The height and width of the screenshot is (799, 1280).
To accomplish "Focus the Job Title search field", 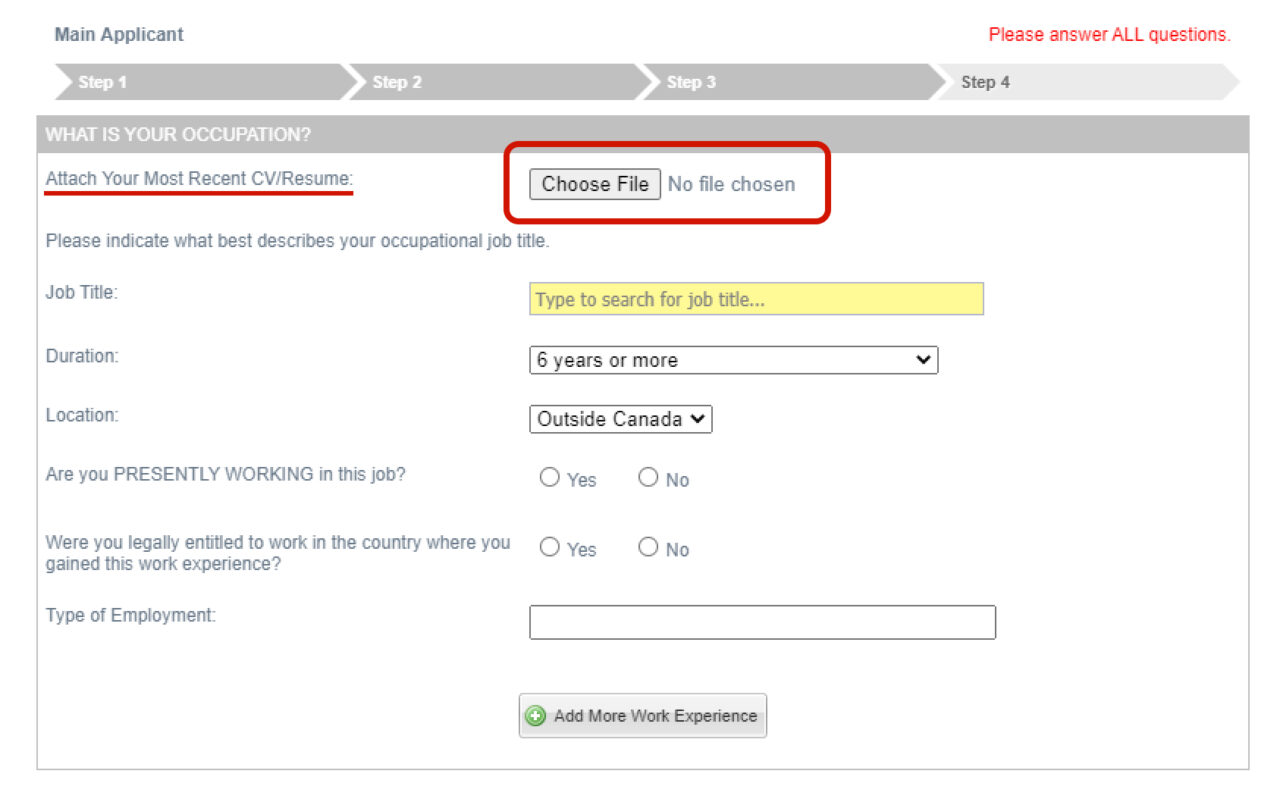I will click(756, 299).
